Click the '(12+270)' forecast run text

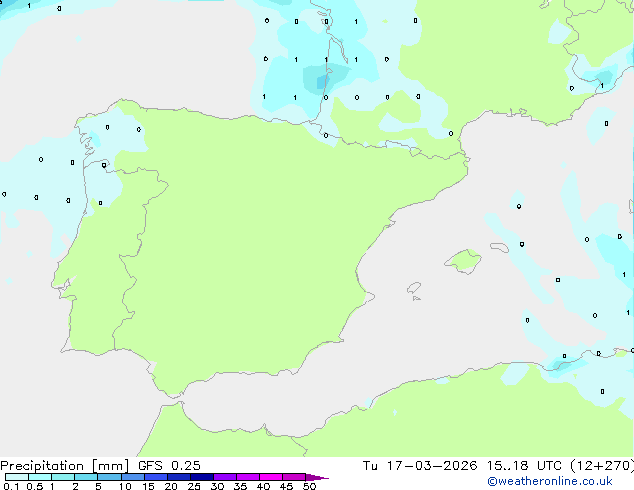coord(602,466)
